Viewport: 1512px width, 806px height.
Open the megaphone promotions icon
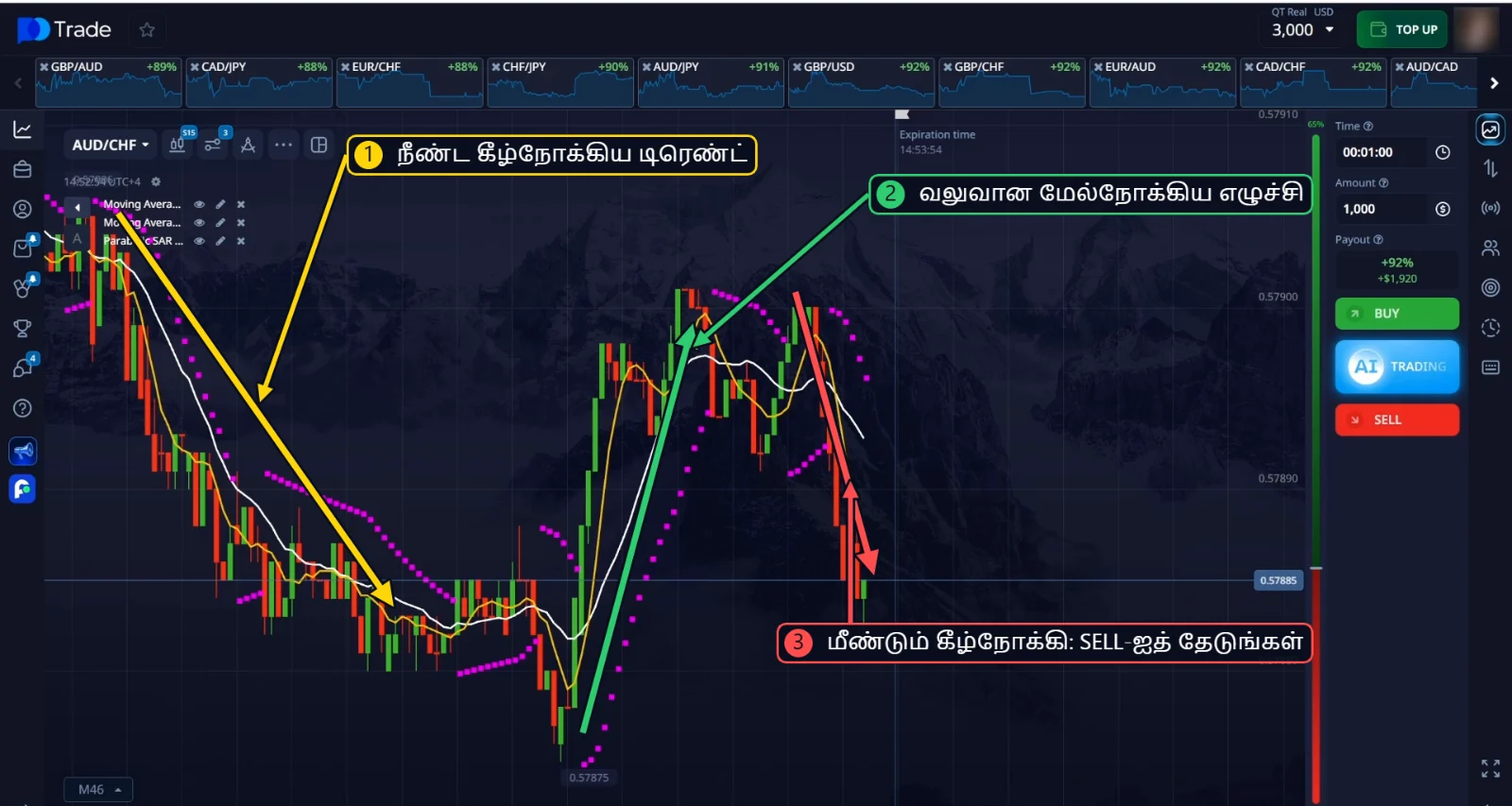click(23, 451)
